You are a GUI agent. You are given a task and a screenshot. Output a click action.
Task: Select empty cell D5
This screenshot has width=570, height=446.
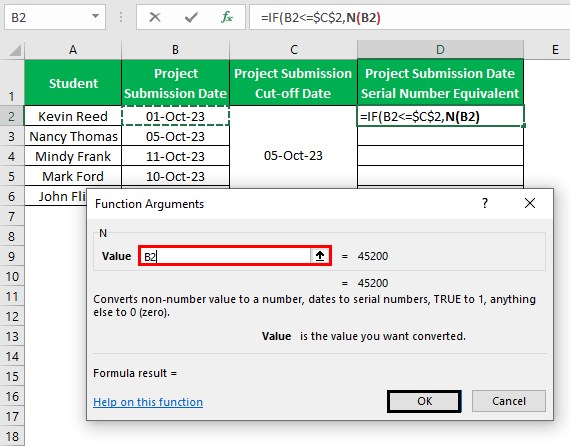tap(440, 176)
